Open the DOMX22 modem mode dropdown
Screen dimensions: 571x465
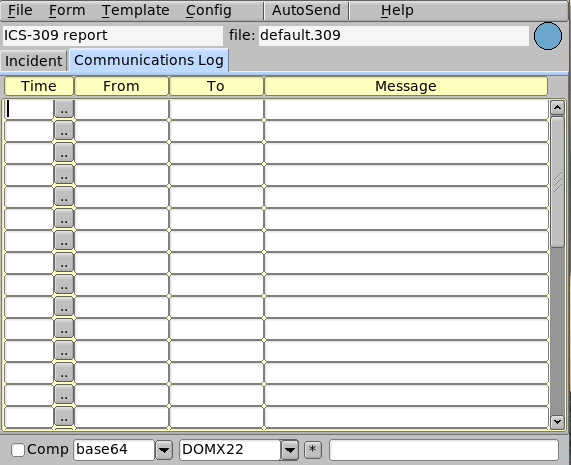(290, 450)
